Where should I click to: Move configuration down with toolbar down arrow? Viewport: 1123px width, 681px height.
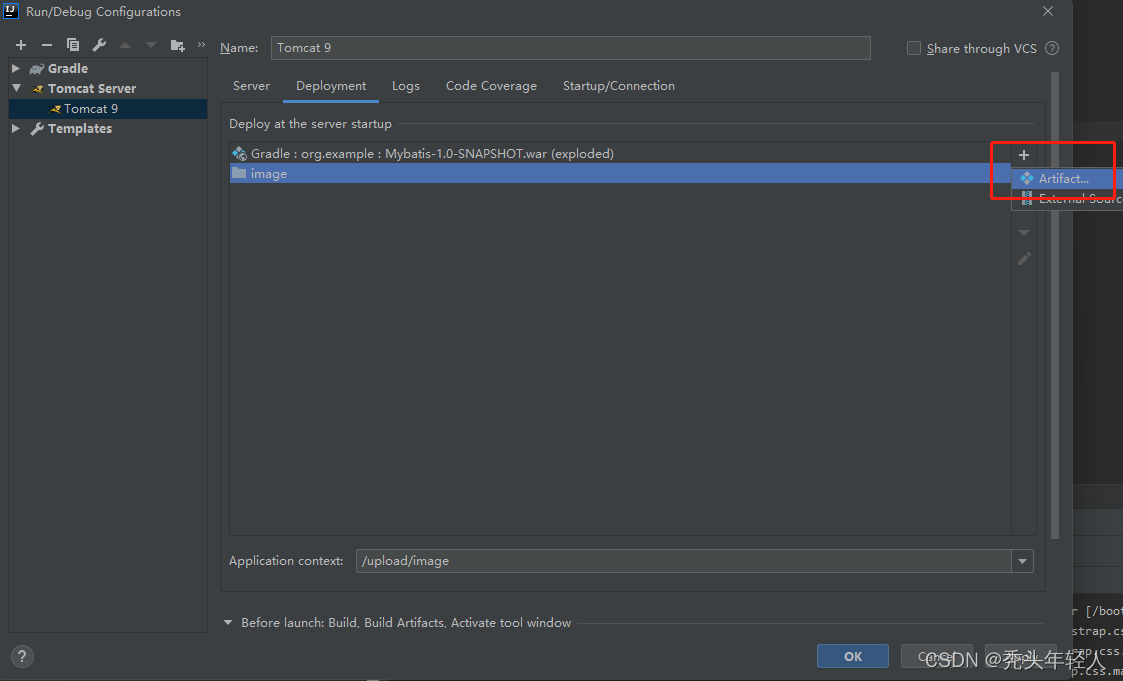click(x=150, y=45)
